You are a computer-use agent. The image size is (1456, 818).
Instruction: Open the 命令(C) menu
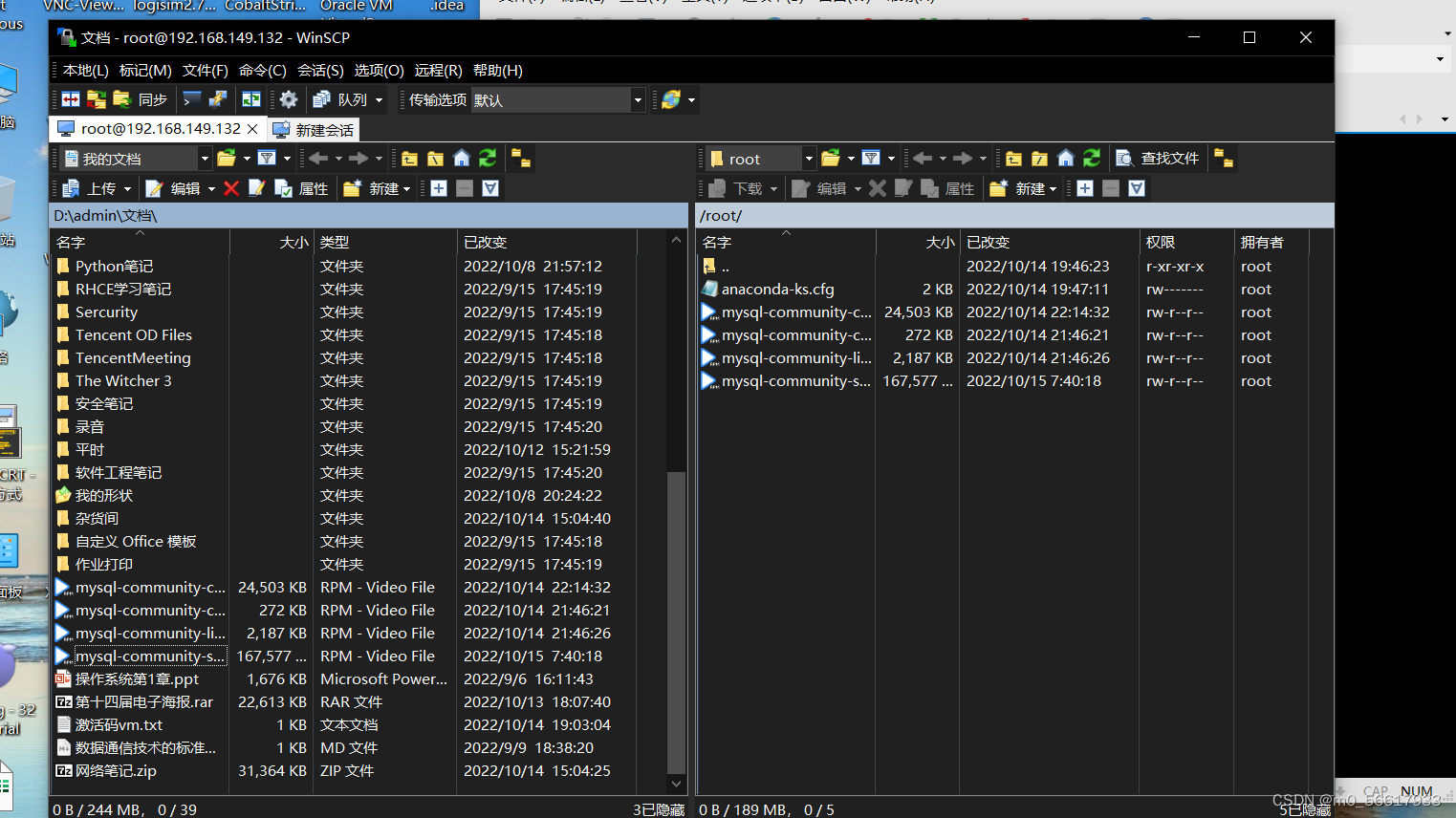pos(263,70)
